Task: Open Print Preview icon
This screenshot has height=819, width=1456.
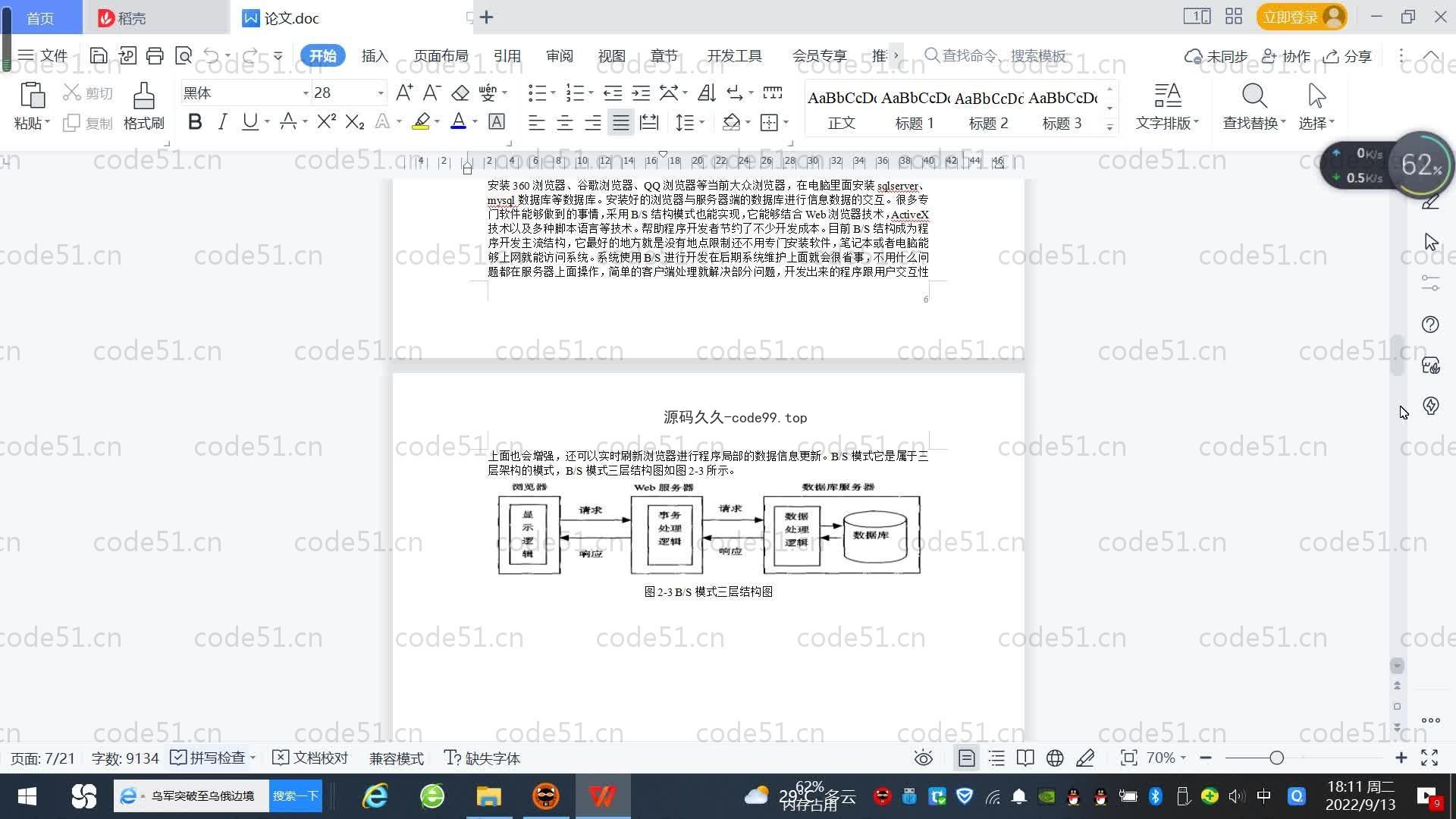Action: tap(183, 55)
